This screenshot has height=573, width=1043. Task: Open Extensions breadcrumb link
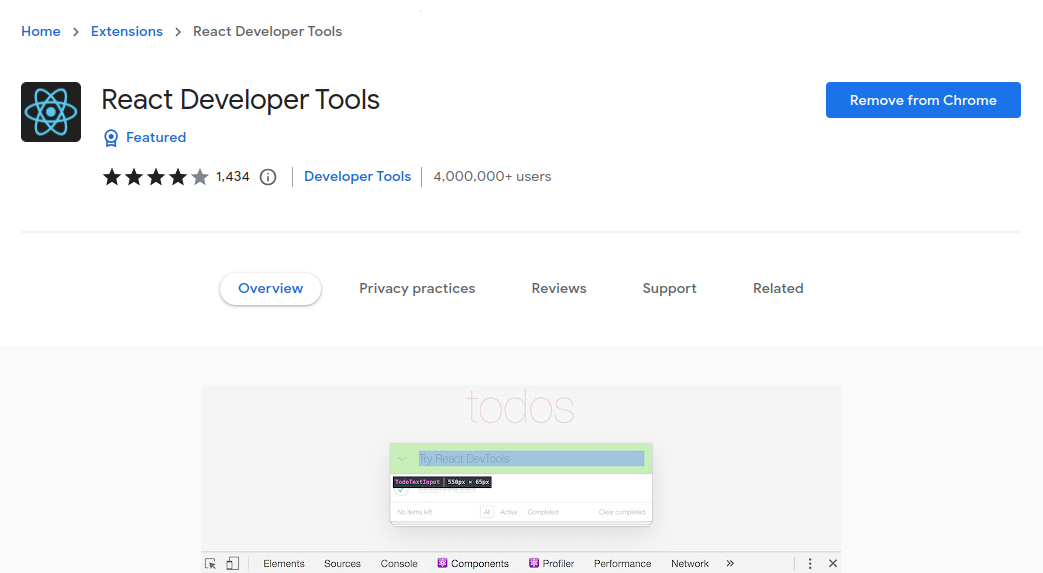pyautogui.click(x=126, y=31)
